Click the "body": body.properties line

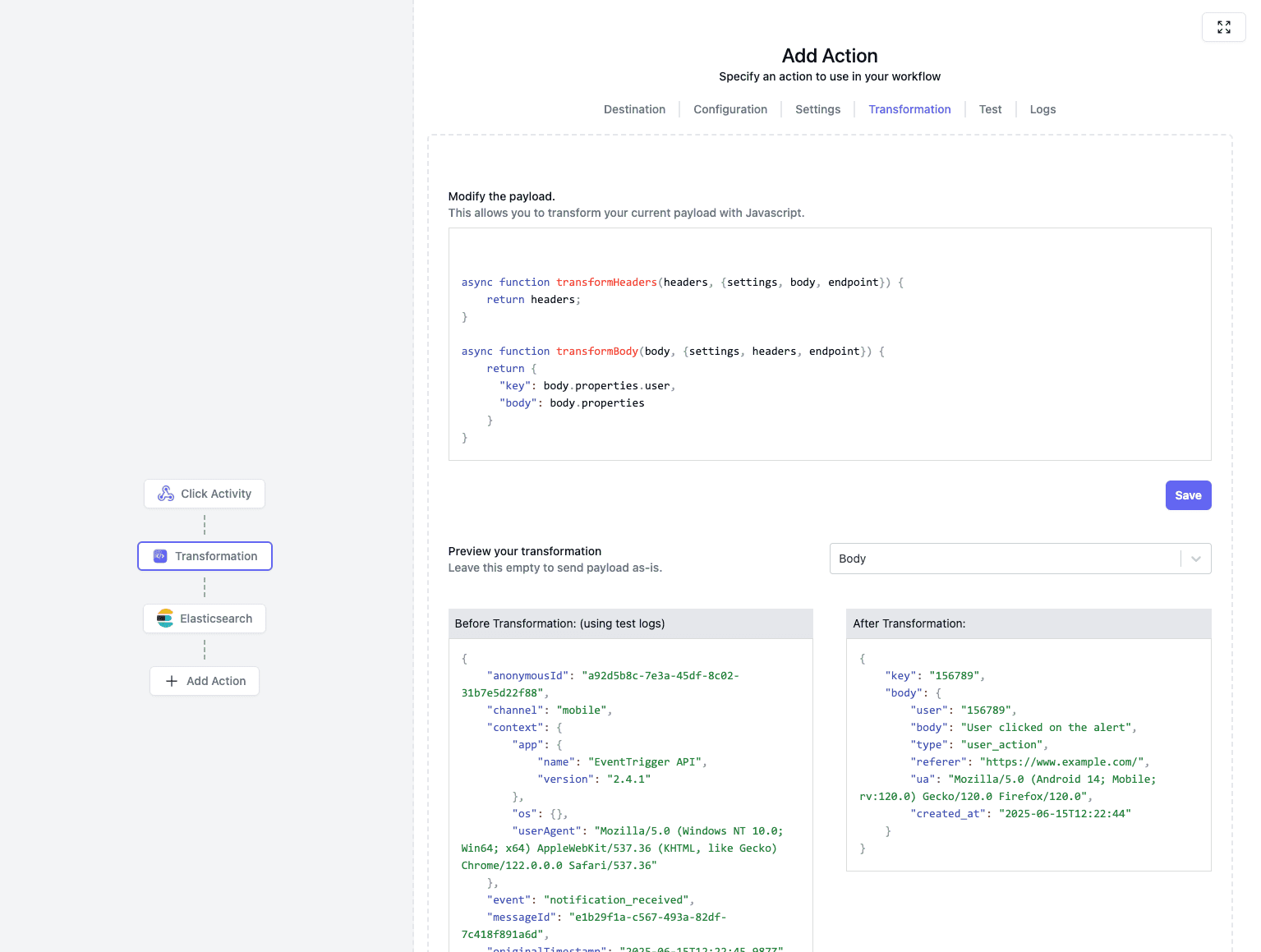572,403
